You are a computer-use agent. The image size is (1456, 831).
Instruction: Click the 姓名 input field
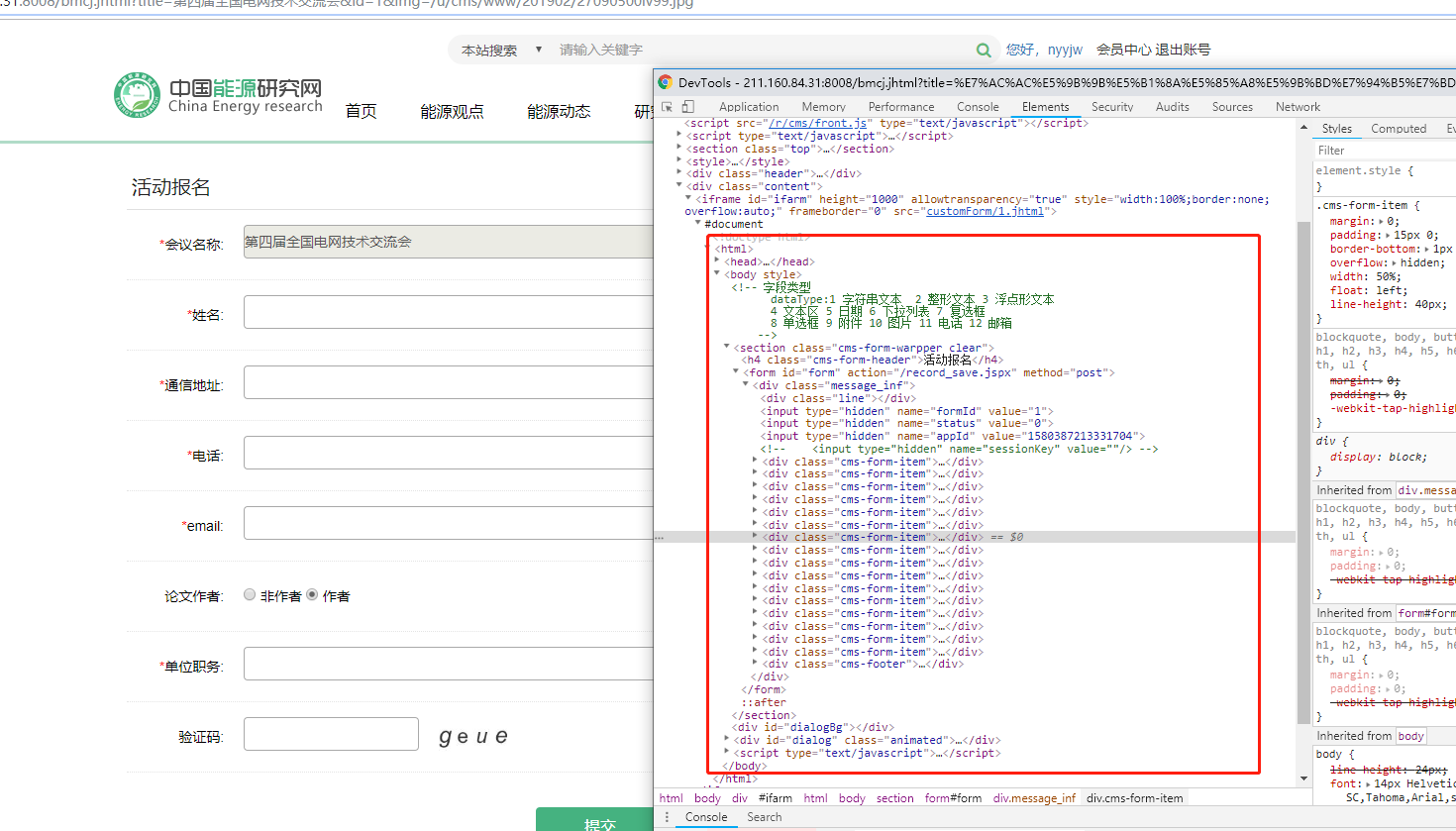point(448,313)
